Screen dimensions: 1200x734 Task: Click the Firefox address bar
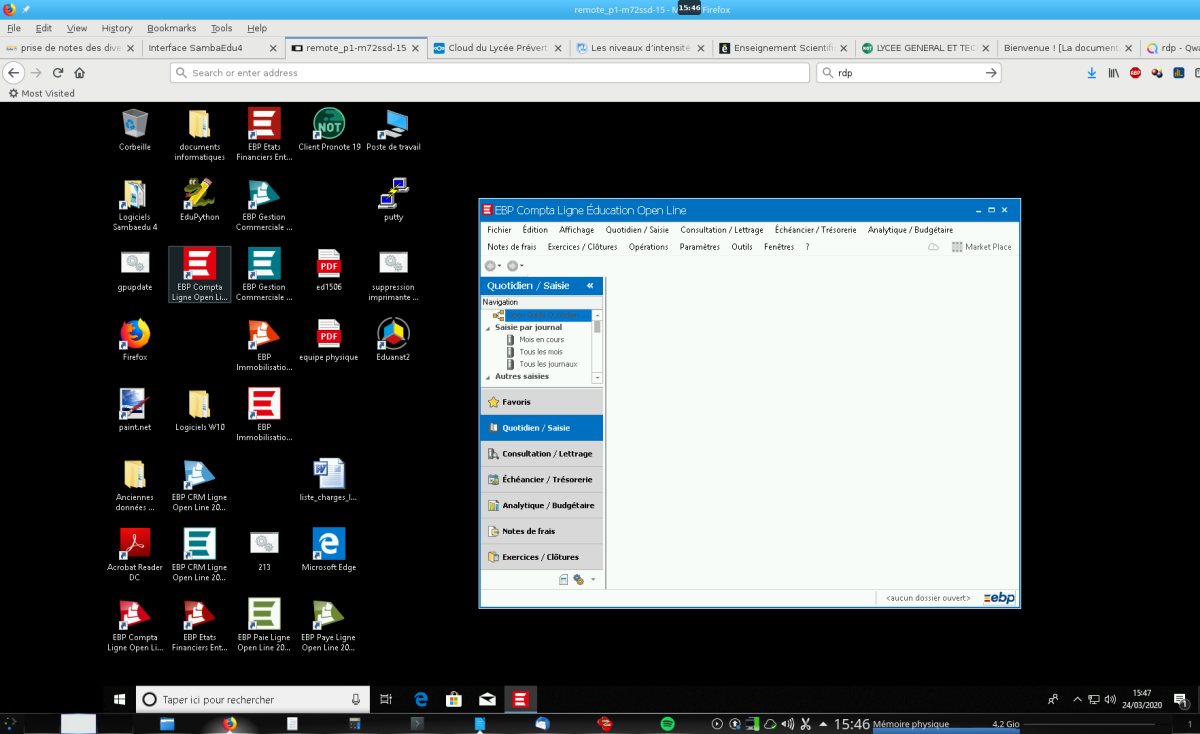[x=490, y=73]
